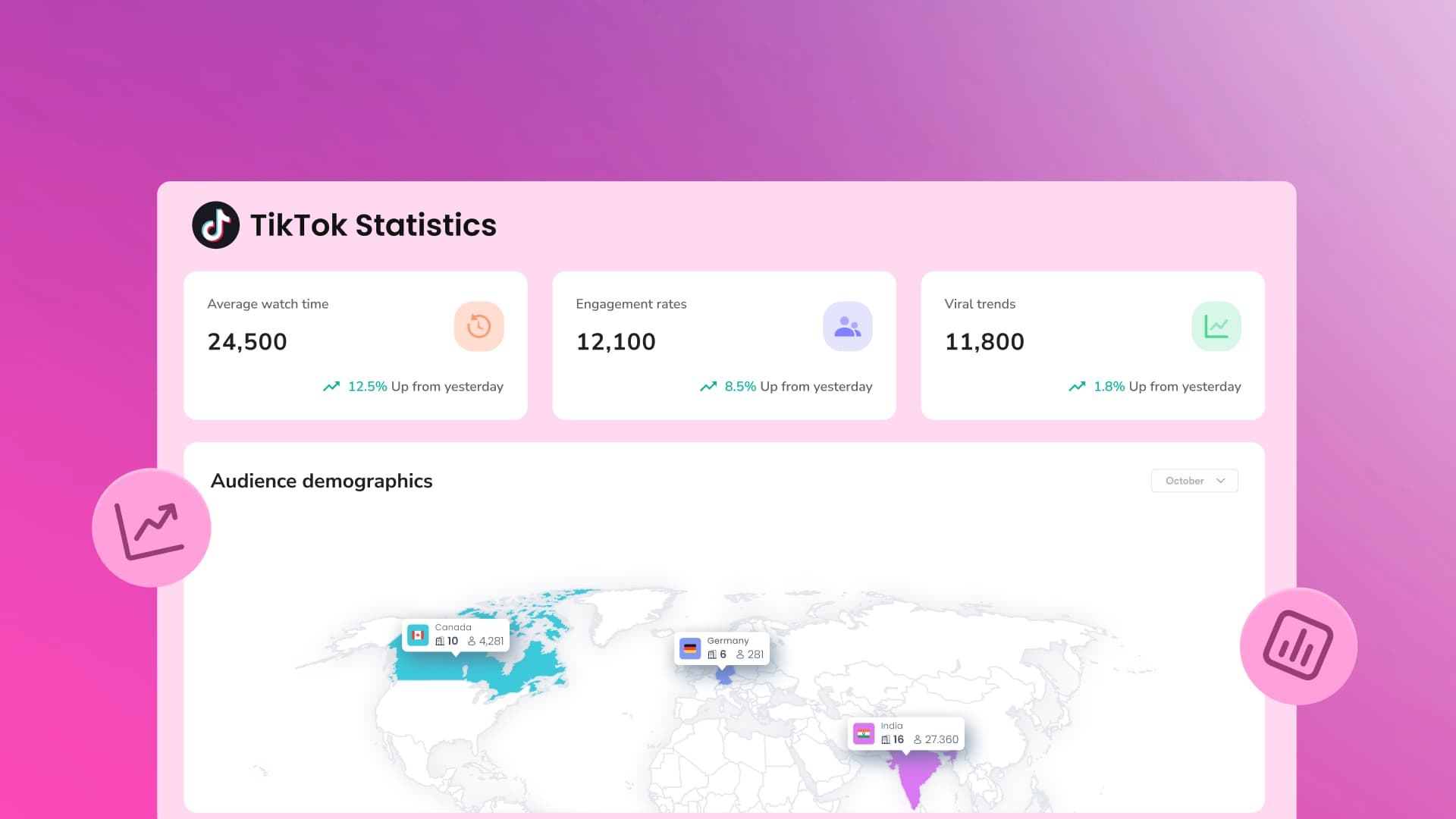Select the TikTok Statistics title
Image resolution: width=1456 pixels, height=819 pixels.
(x=373, y=224)
